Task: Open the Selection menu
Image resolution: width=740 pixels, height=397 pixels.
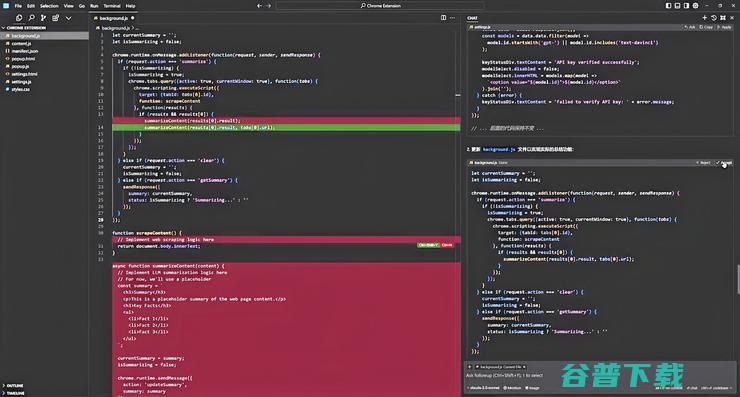Action: pos(49,6)
